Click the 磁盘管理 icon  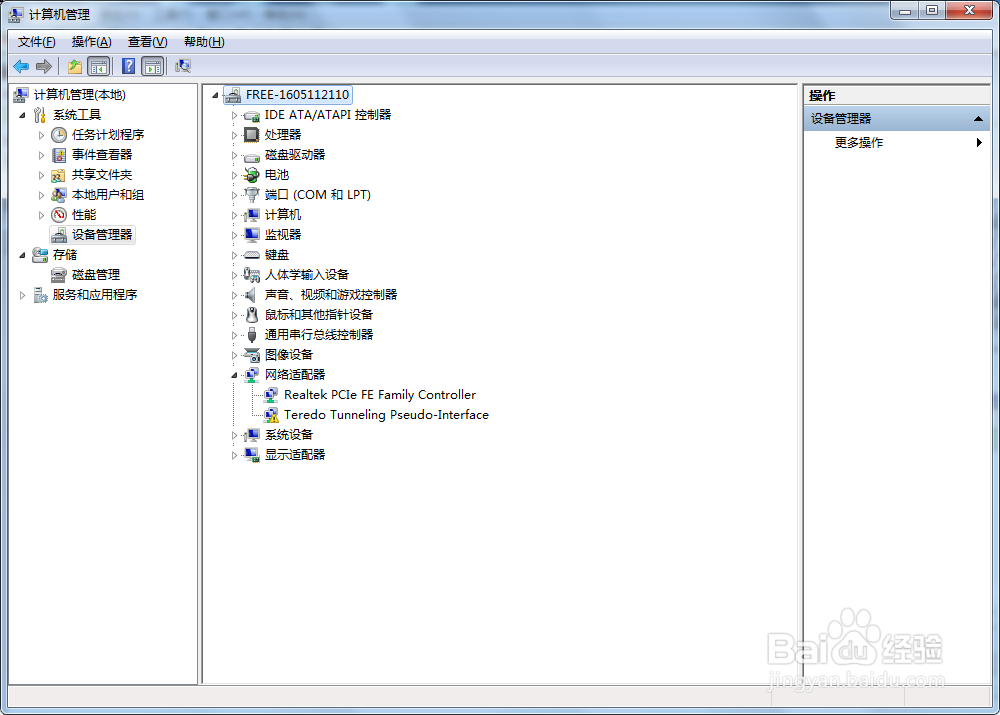(59, 275)
